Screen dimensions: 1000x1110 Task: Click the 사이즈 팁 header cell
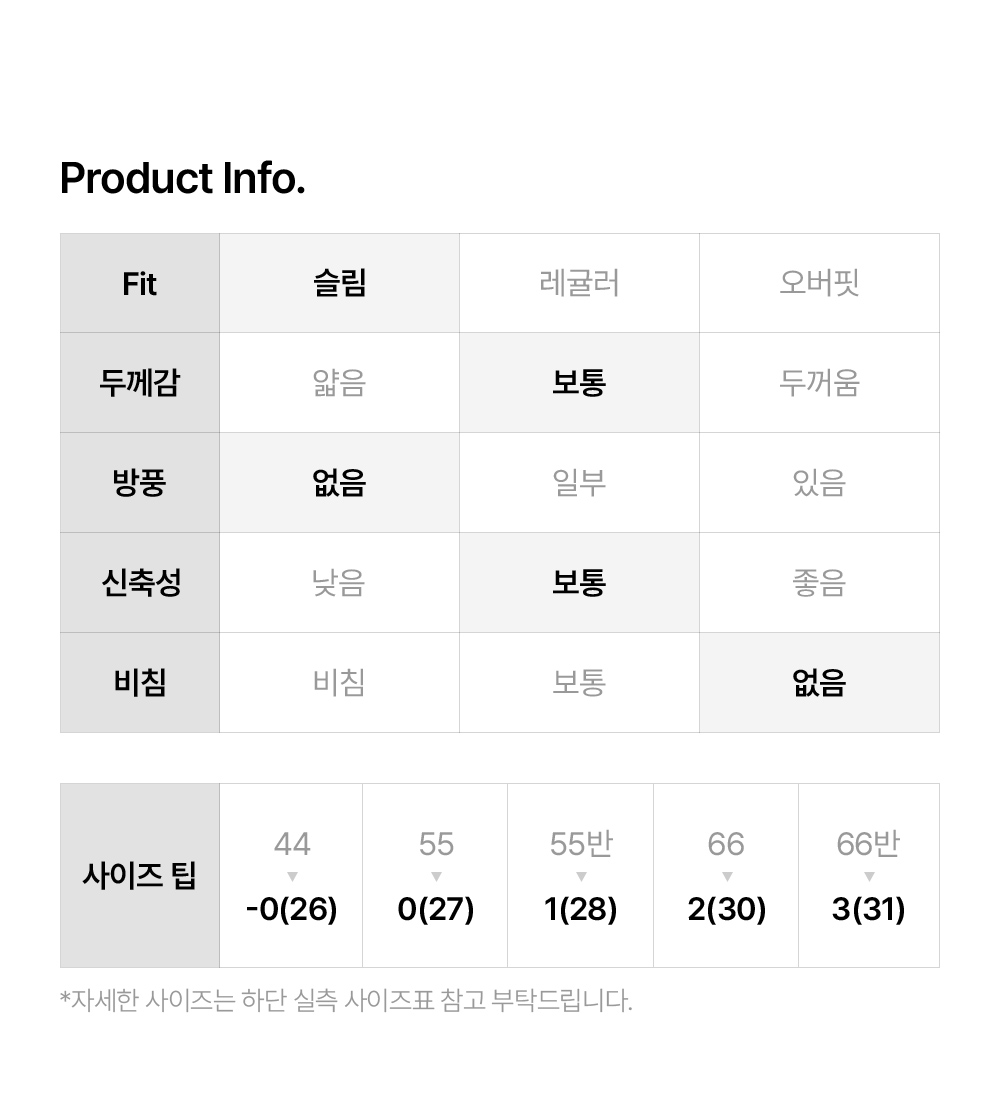tap(140, 876)
